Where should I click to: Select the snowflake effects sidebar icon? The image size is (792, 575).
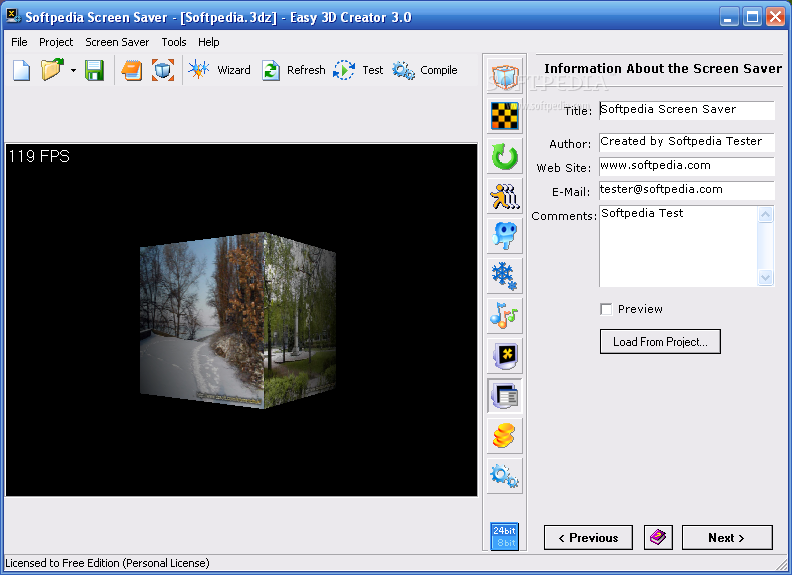(x=505, y=275)
